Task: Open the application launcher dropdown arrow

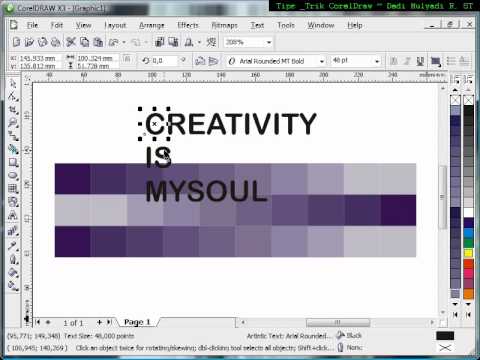Action: pos(199,42)
